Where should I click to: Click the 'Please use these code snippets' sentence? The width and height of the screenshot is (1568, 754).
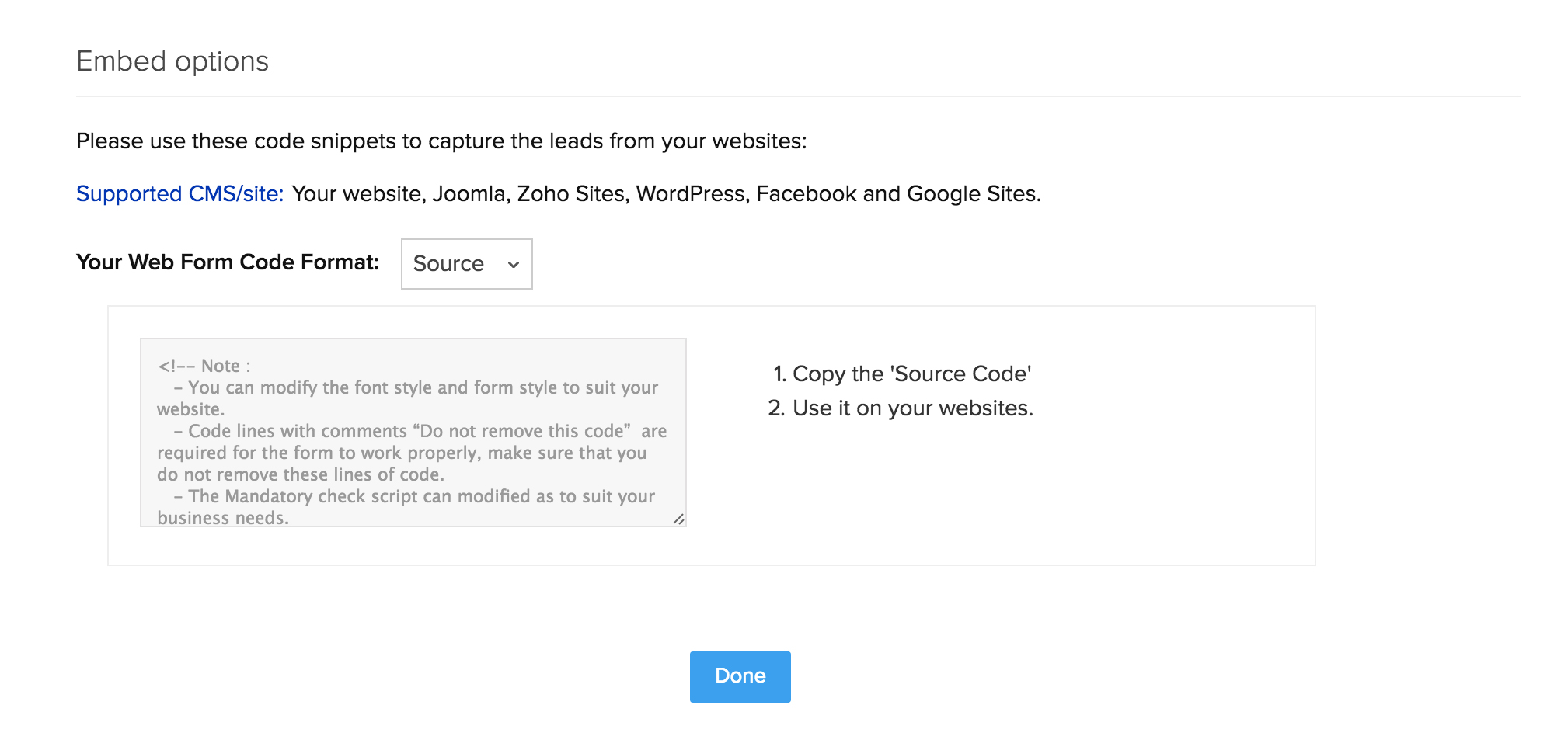441,141
